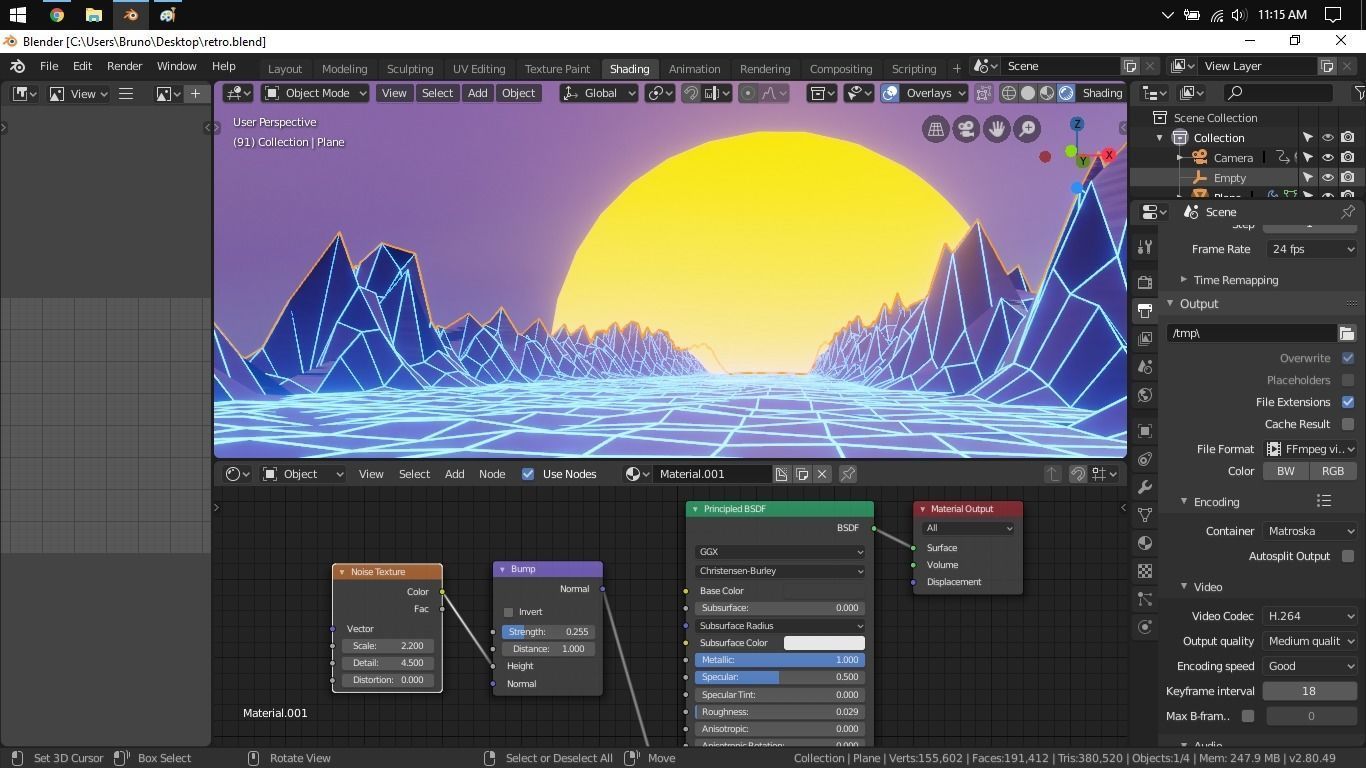Adjust the Metallic slider on Principled BSDF
Screen dimensions: 1366x768
(x=780, y=660)
